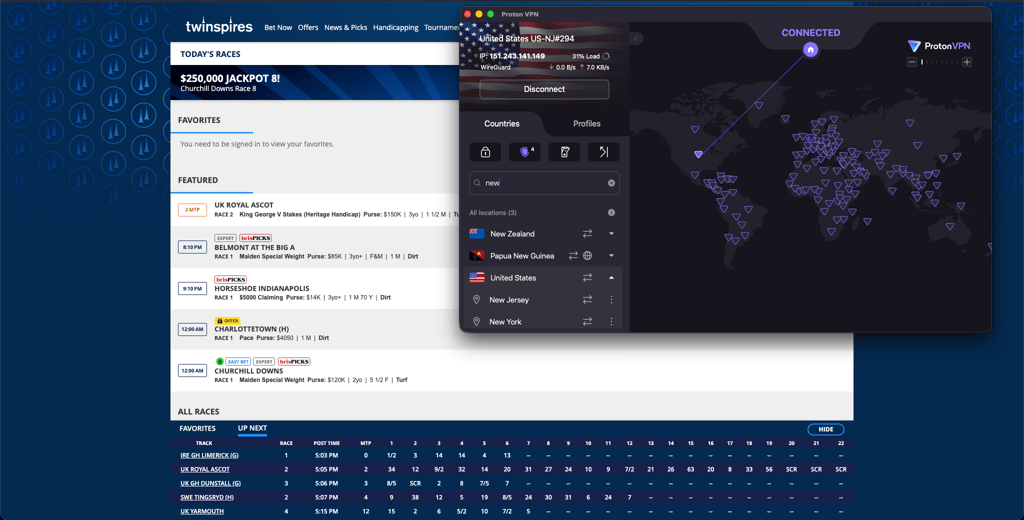Zoom out the map with the minus icon

[912, 62]
